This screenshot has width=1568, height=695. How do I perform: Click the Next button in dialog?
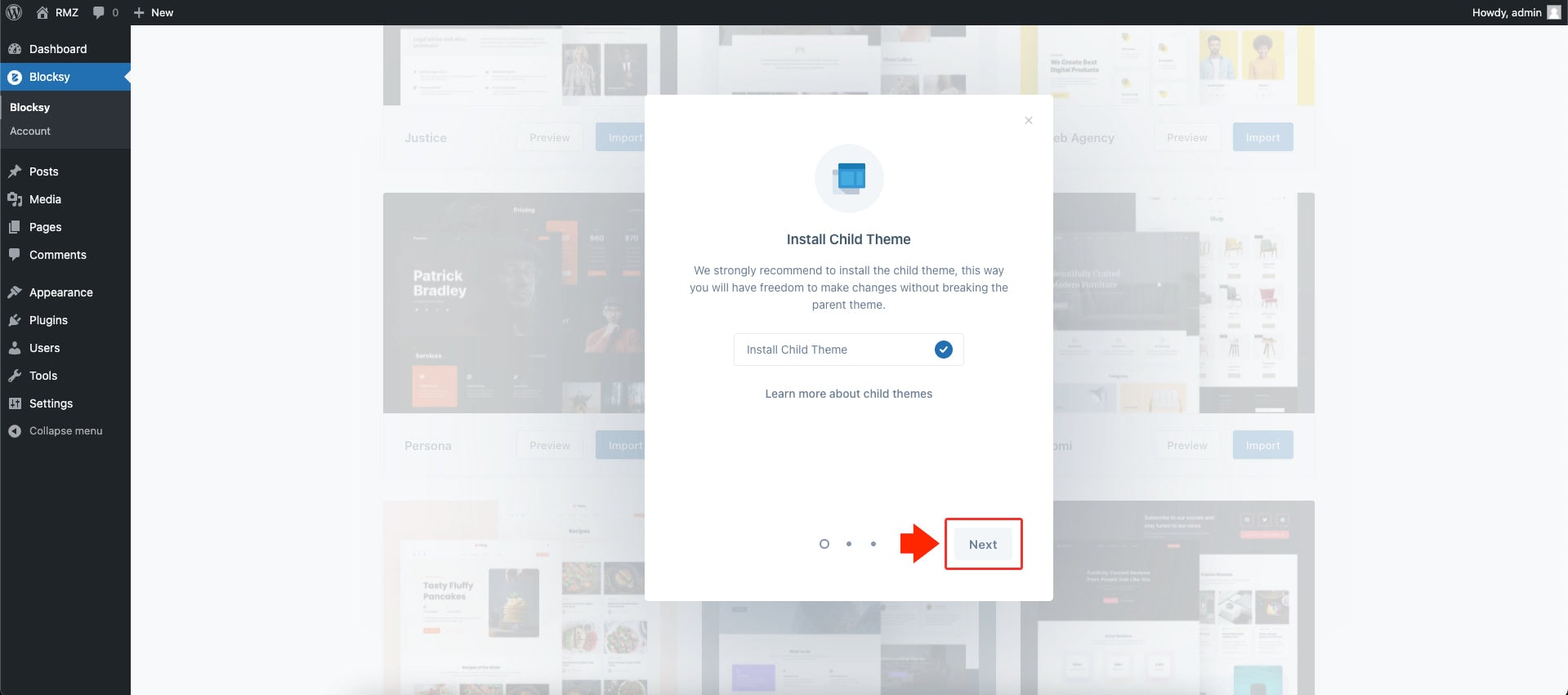click(x=983, y=544)
